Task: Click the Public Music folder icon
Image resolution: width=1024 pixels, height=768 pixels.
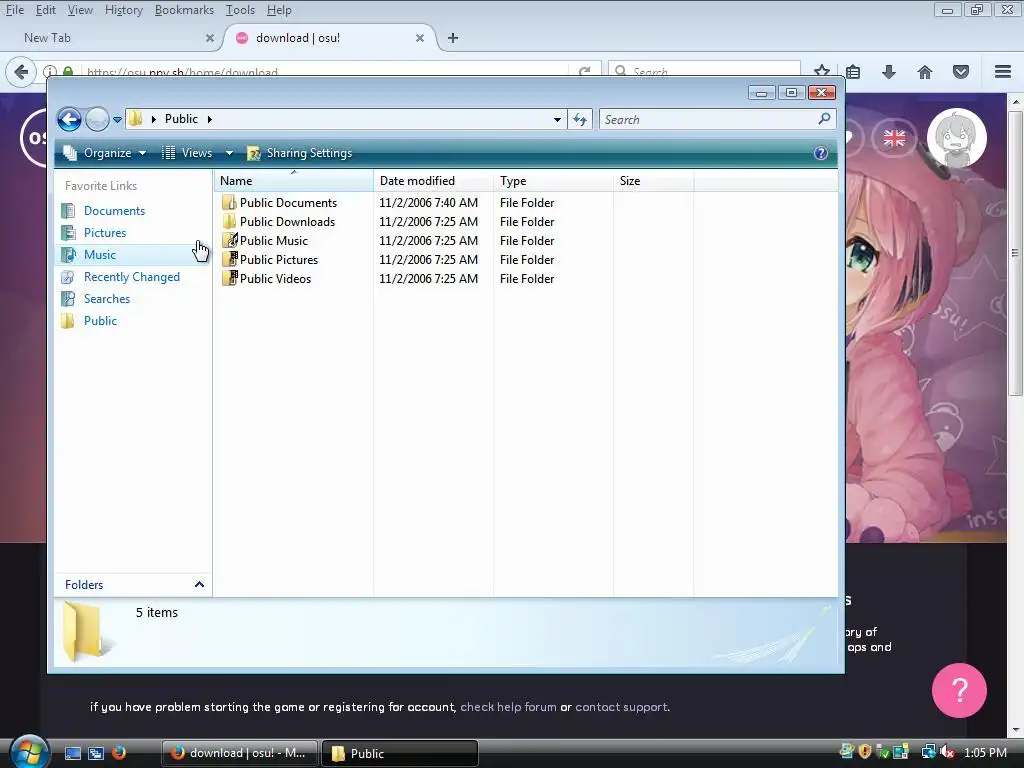Action: tap(229, 240)
